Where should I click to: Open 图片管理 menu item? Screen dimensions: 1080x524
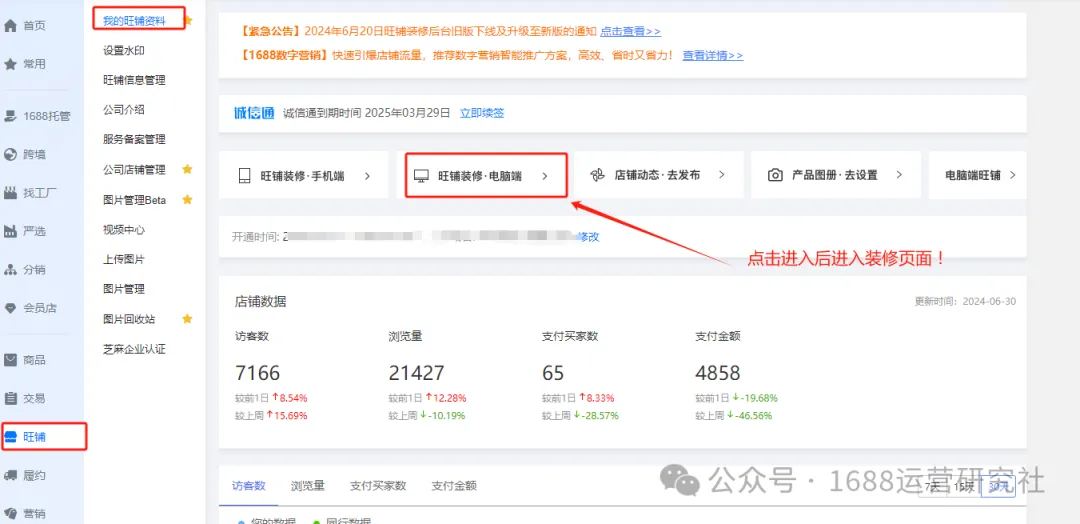124,289
